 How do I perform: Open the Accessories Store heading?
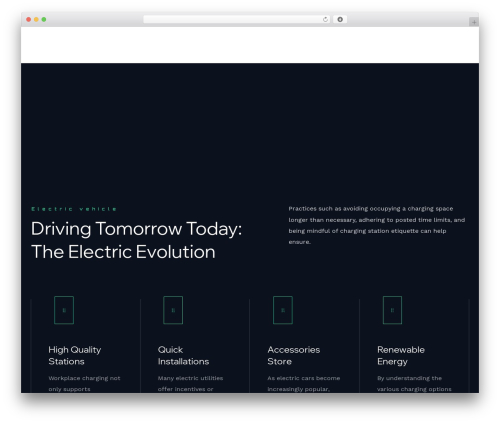coord(294,355)
